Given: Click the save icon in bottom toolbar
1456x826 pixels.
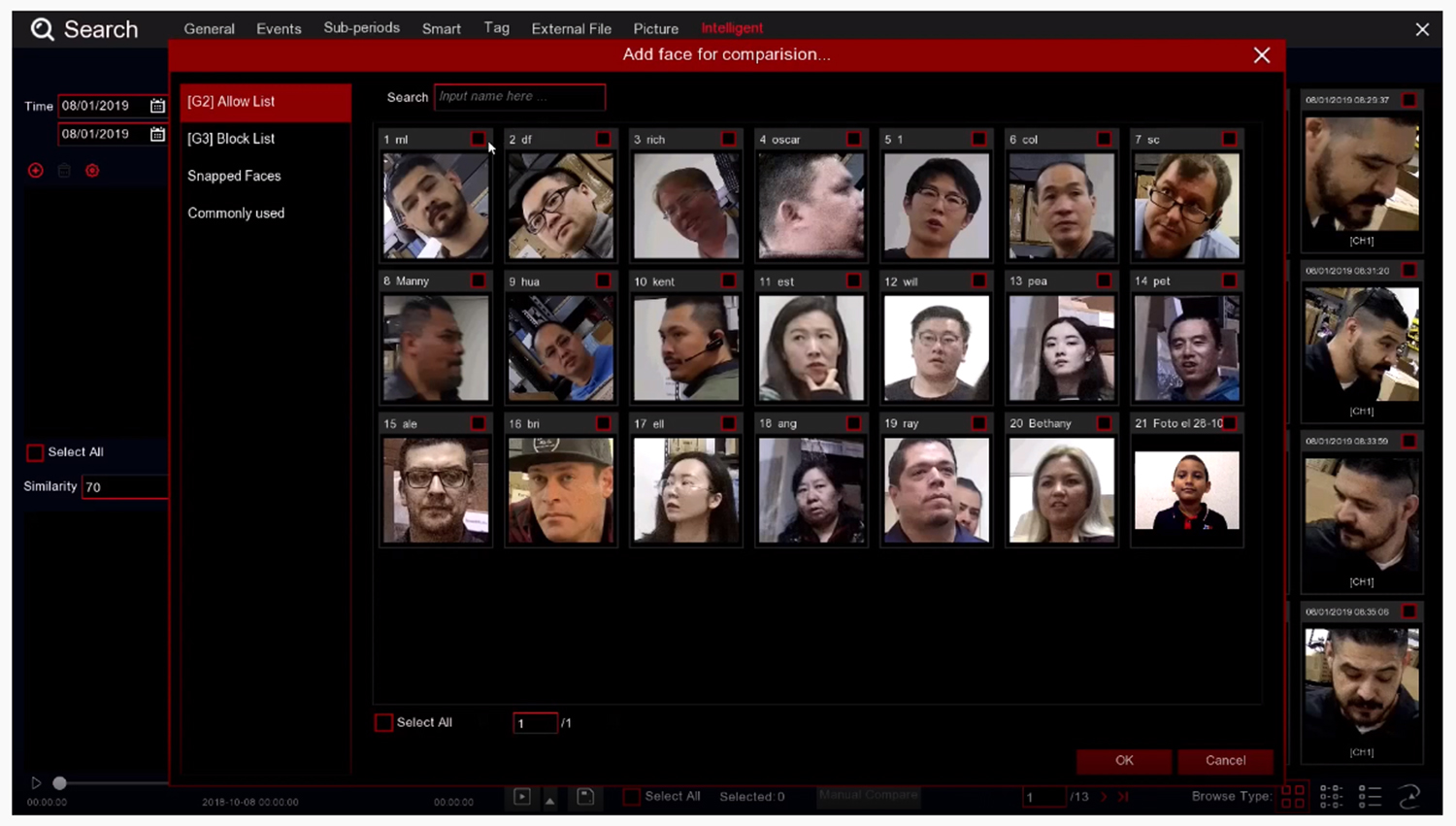Looking at the screenshot, I should (x=585, y=797).
